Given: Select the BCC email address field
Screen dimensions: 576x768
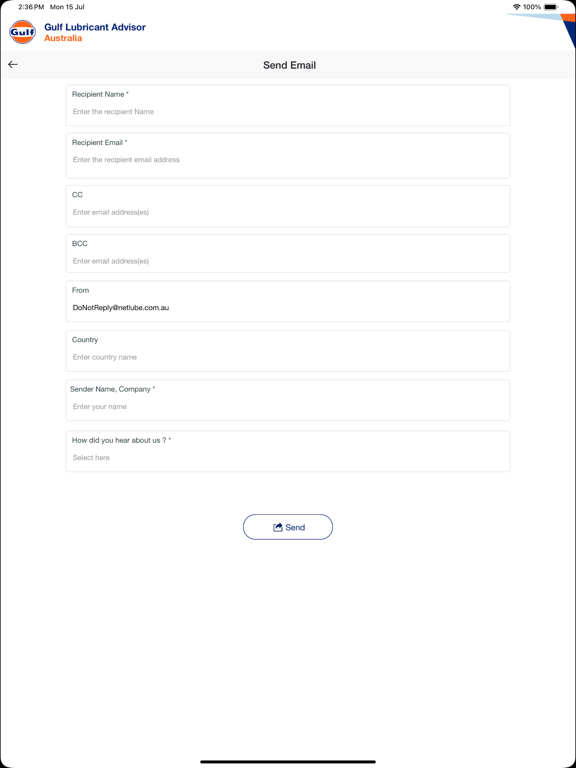Looking at the screenshot, I should coord(288,253).
